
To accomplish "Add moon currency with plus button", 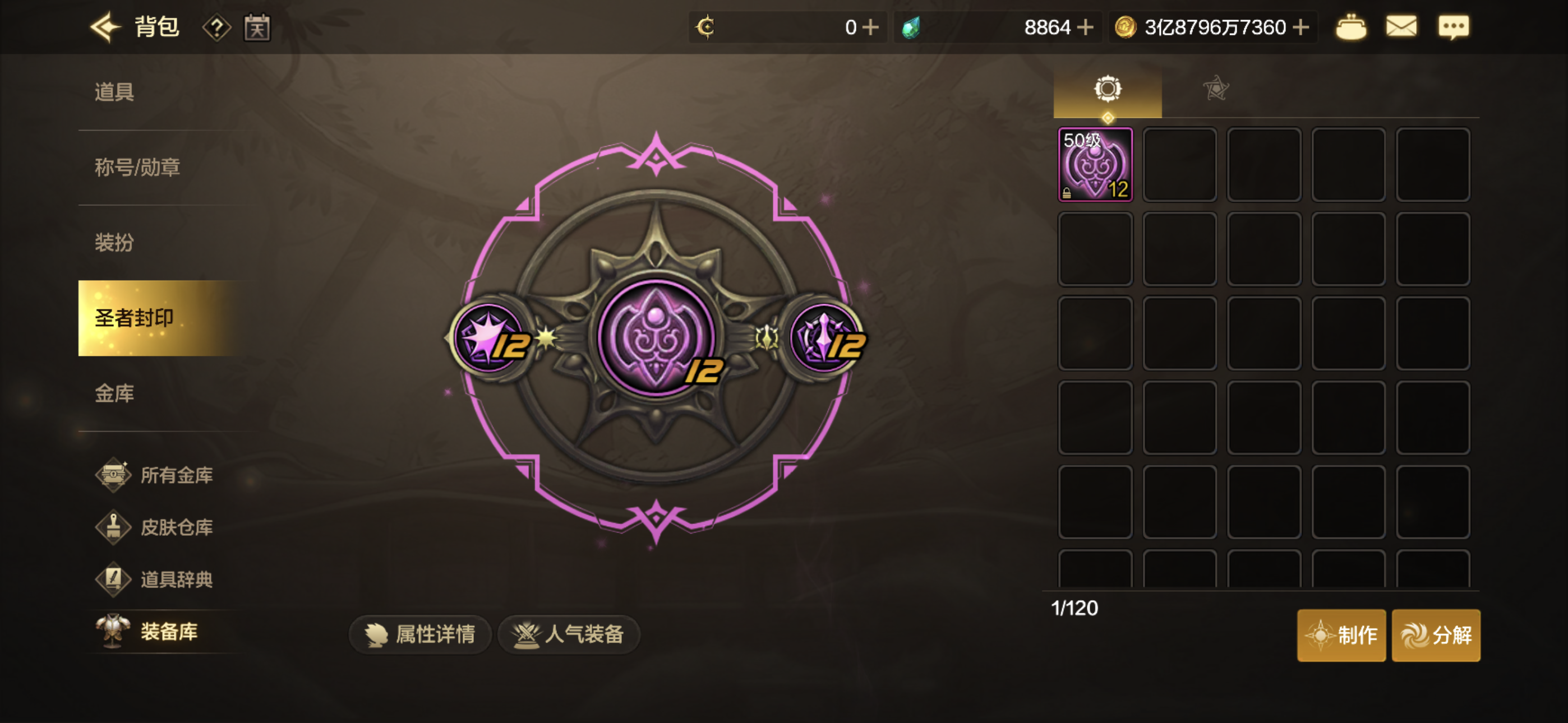I will coord(870,27).
